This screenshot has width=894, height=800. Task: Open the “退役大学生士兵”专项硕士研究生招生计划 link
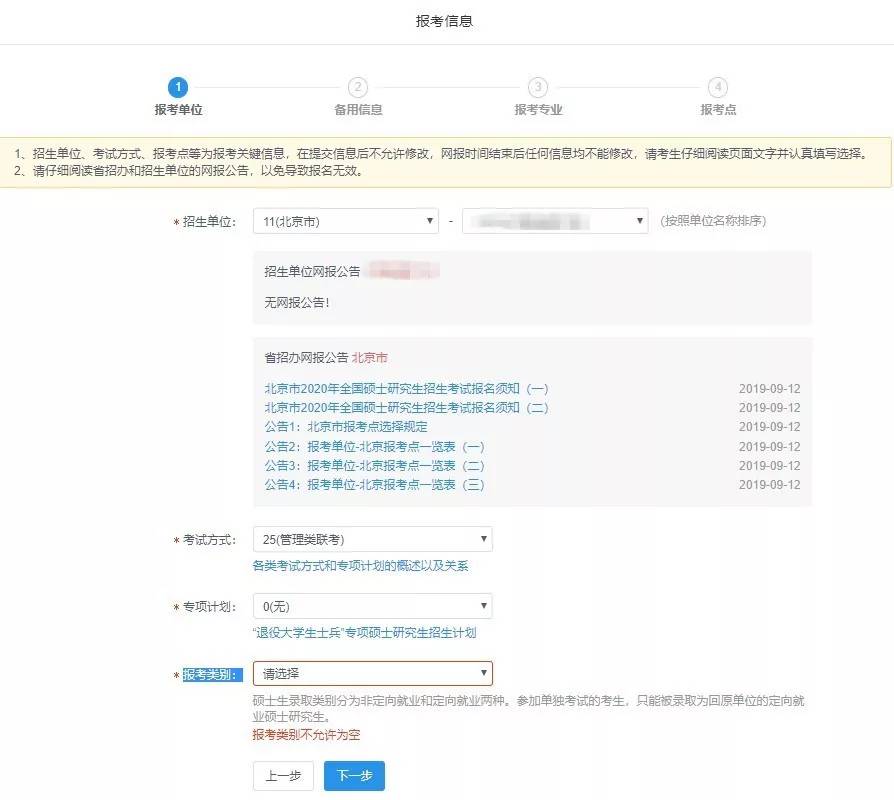364,633
